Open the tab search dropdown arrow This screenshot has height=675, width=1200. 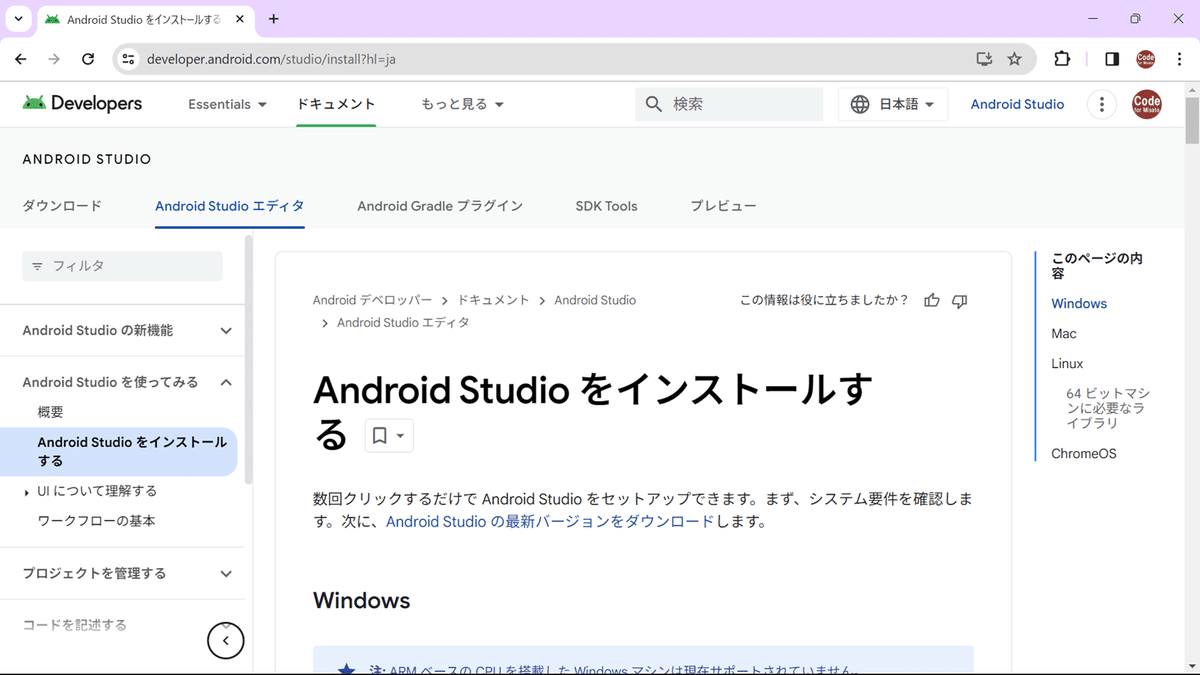pyautogui.click(x=18, y=19)
